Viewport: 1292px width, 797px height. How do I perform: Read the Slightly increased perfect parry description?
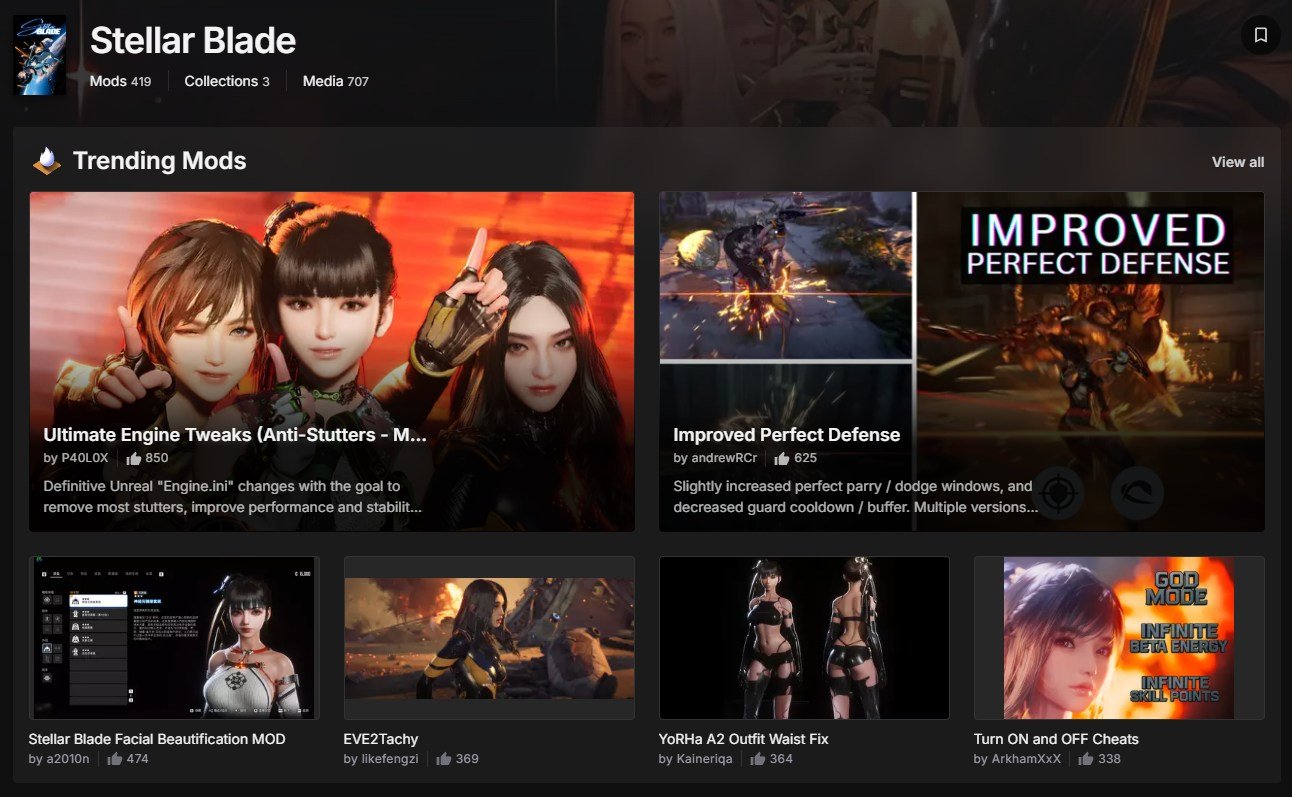click(x=856, y=497)
